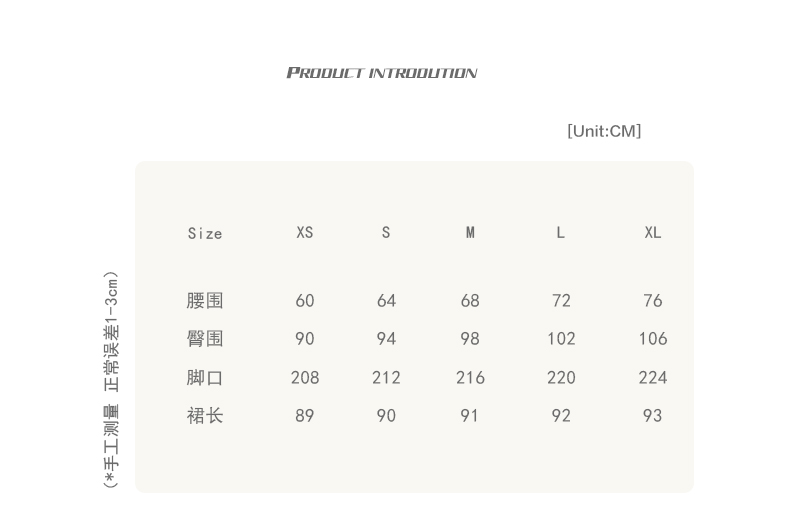
Task: Click the Product Introduction heading
Action: coord(381,73)
